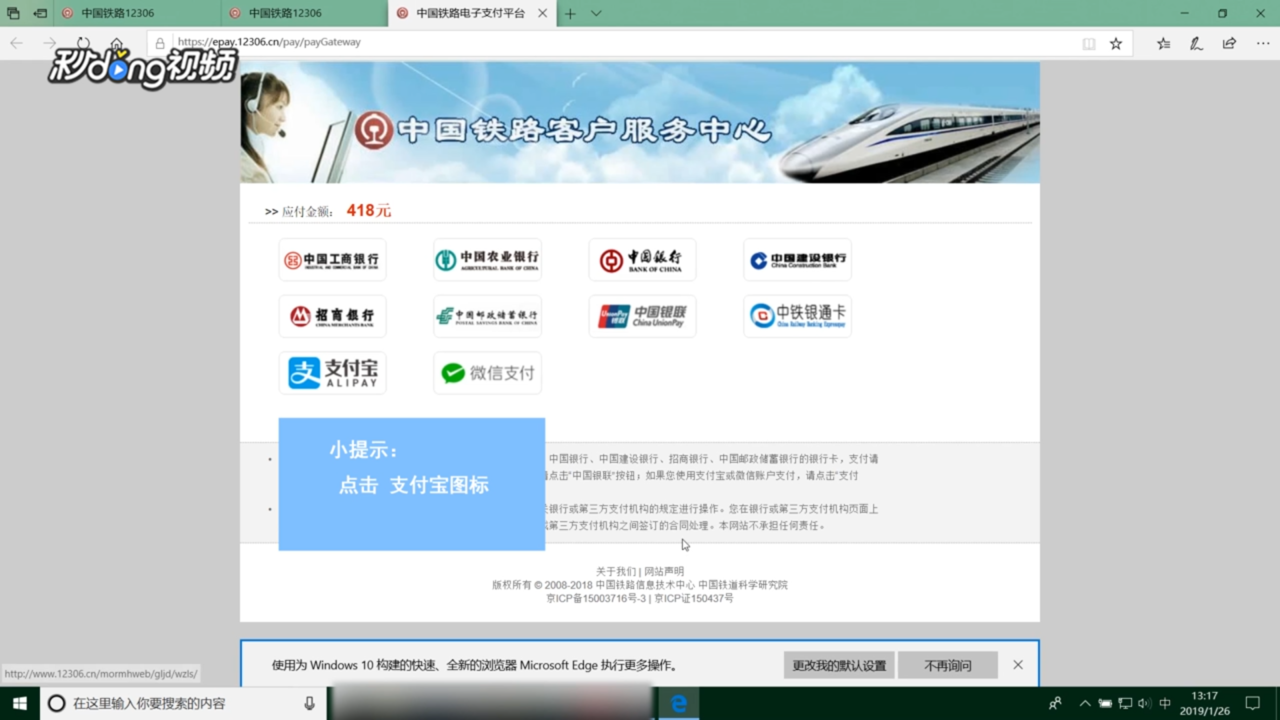Open the 关于我们 footer link
Viewport: 1280px width, 720px height.
(615, 571)
